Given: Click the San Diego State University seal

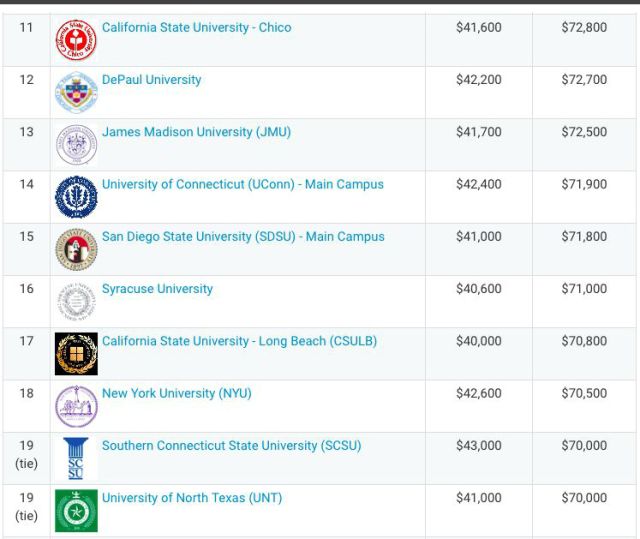Looking at the screenshot, I should (x=76, y=249).
